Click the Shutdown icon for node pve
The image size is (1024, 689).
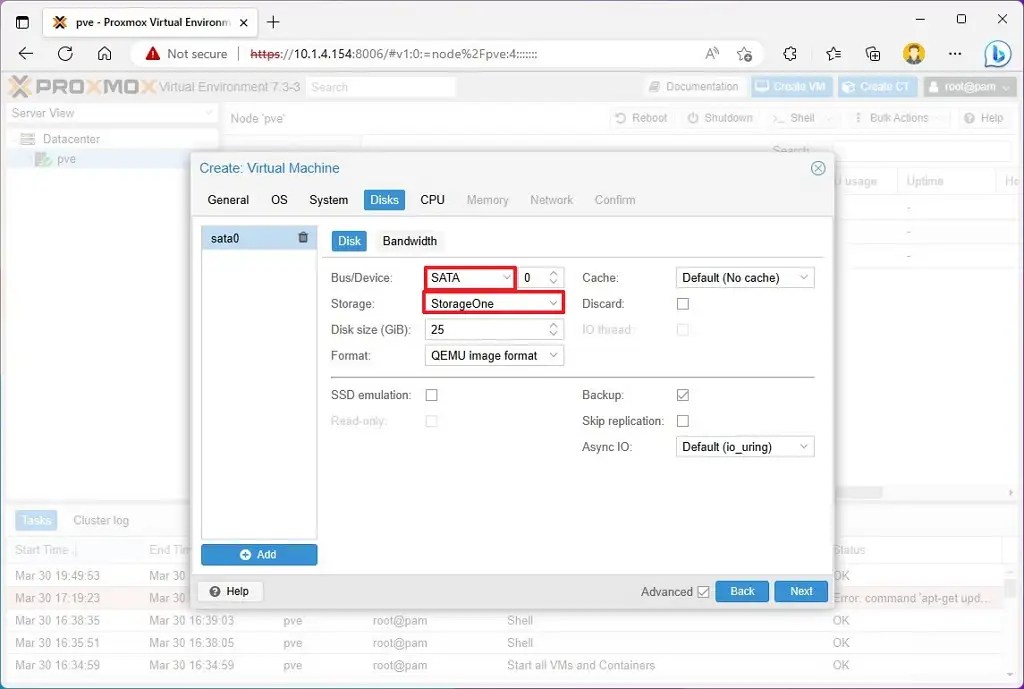click(x=720, y=118)
